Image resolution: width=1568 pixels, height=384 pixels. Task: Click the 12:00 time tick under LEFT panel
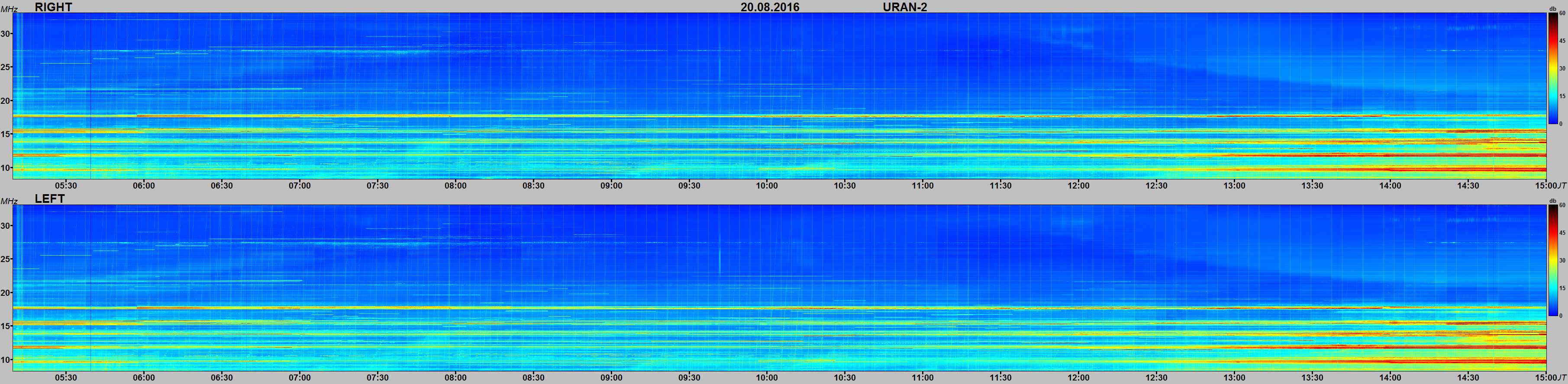click(1079, 378)
